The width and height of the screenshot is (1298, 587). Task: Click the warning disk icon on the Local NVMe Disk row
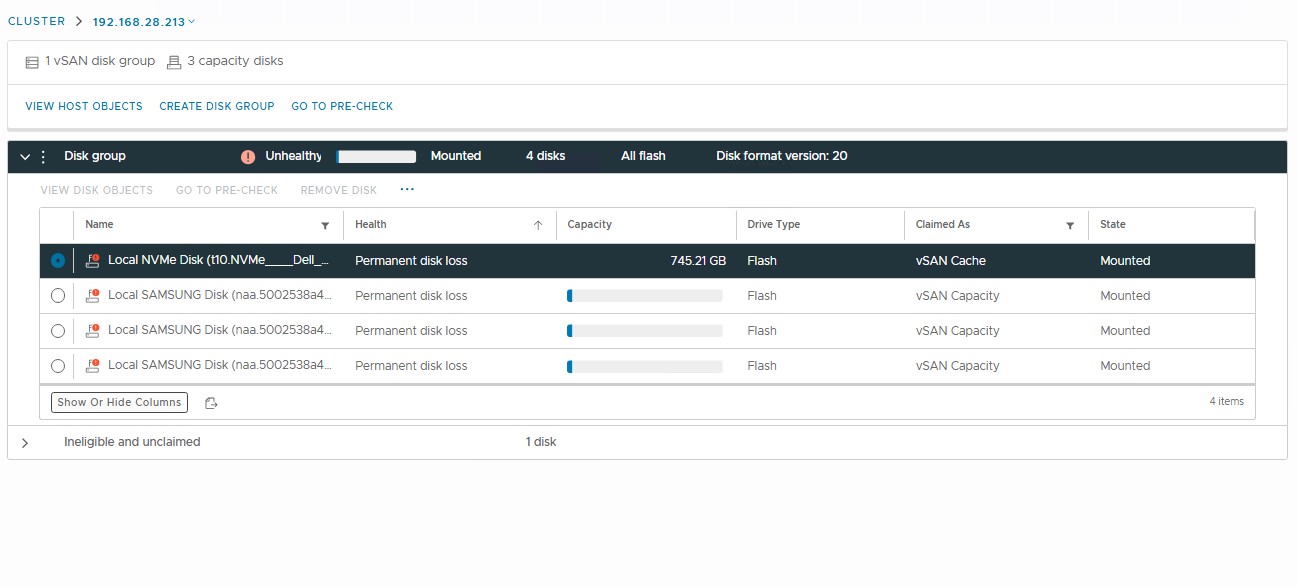pos(94,260)
